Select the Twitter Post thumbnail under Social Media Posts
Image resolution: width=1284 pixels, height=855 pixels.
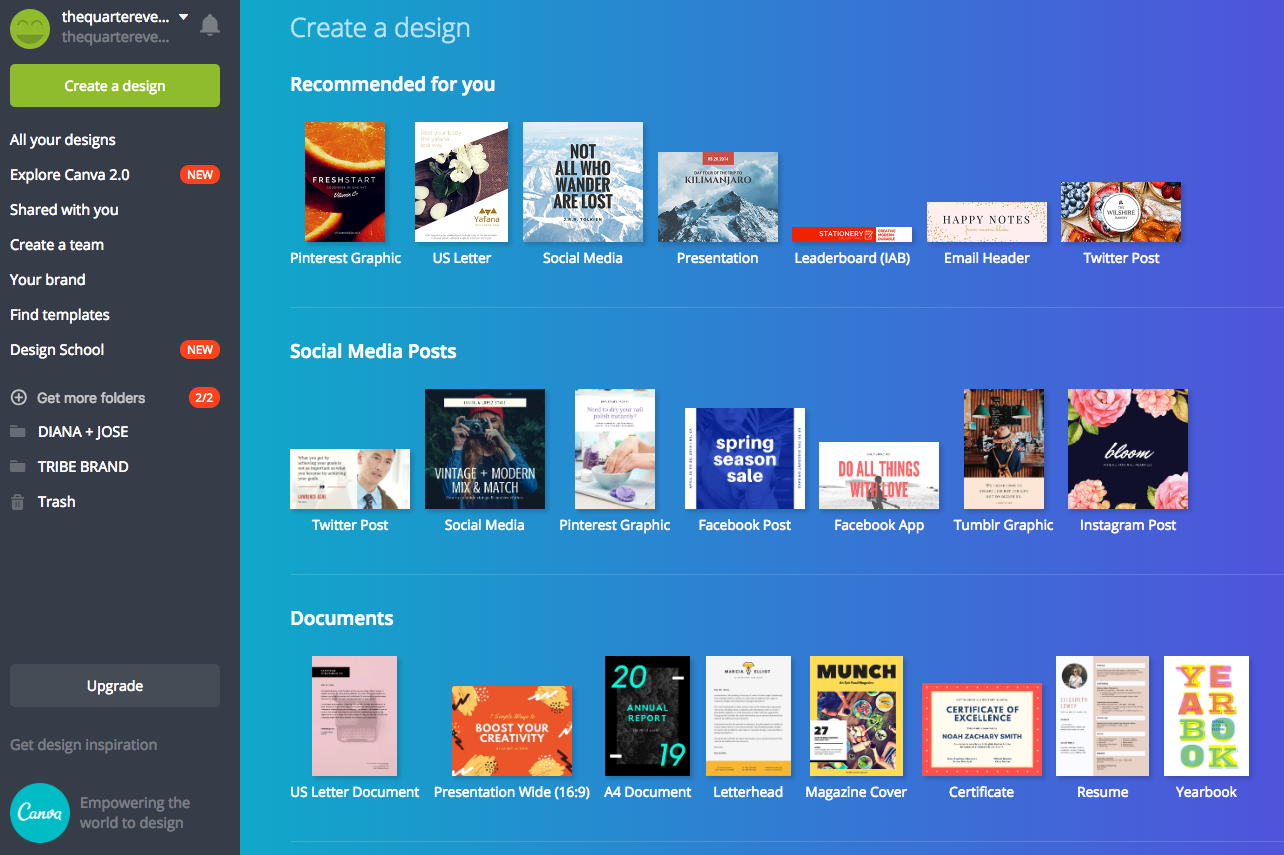point(350,479)
